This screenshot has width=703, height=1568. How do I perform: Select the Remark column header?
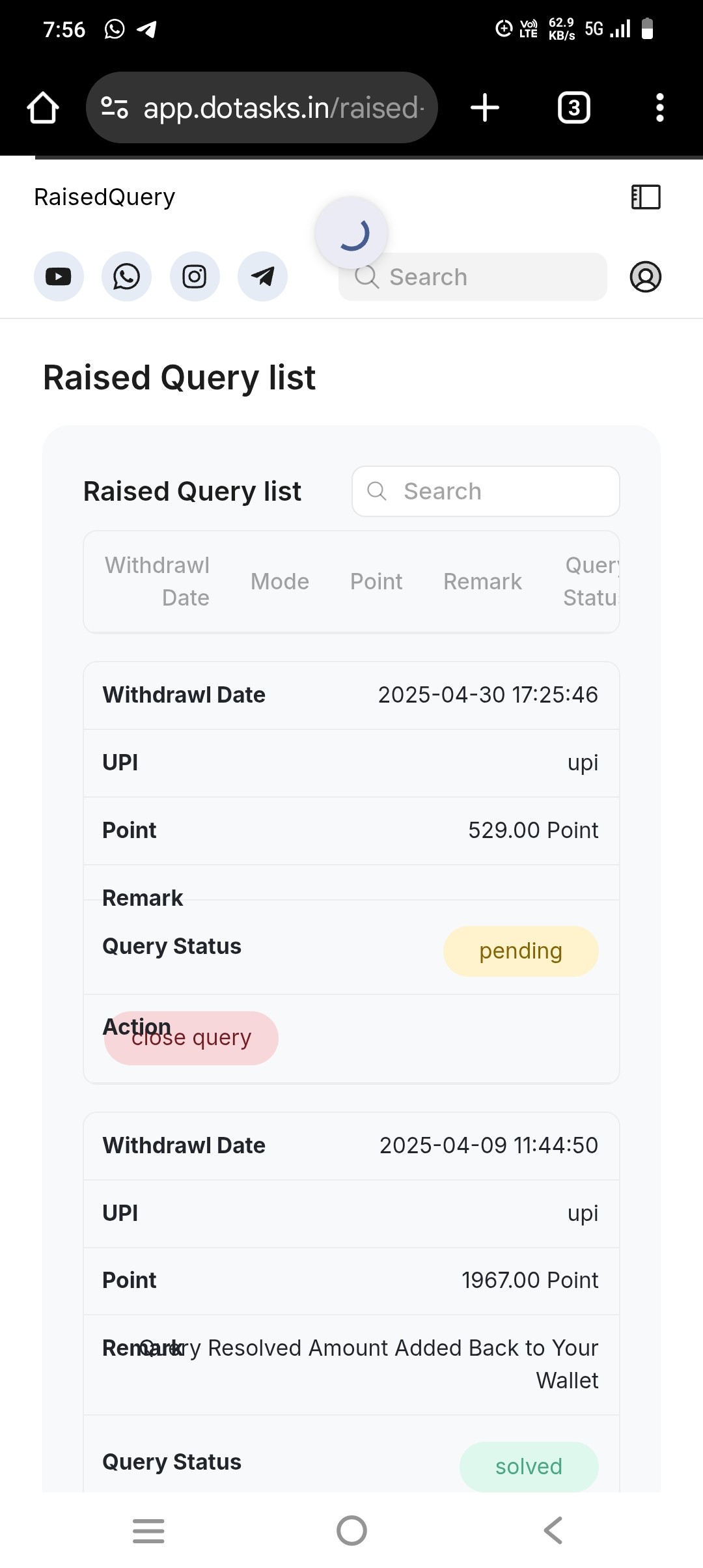coord(482,581)
